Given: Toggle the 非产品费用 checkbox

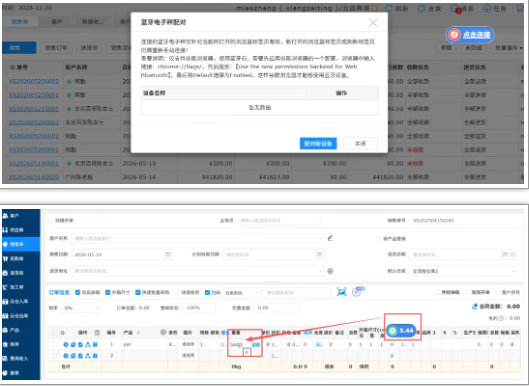Looking at the screenshot, I should (379, 239).
